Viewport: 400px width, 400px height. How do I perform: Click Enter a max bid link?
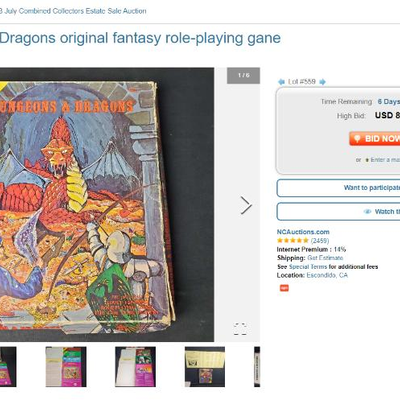click(x=383, y=160)
